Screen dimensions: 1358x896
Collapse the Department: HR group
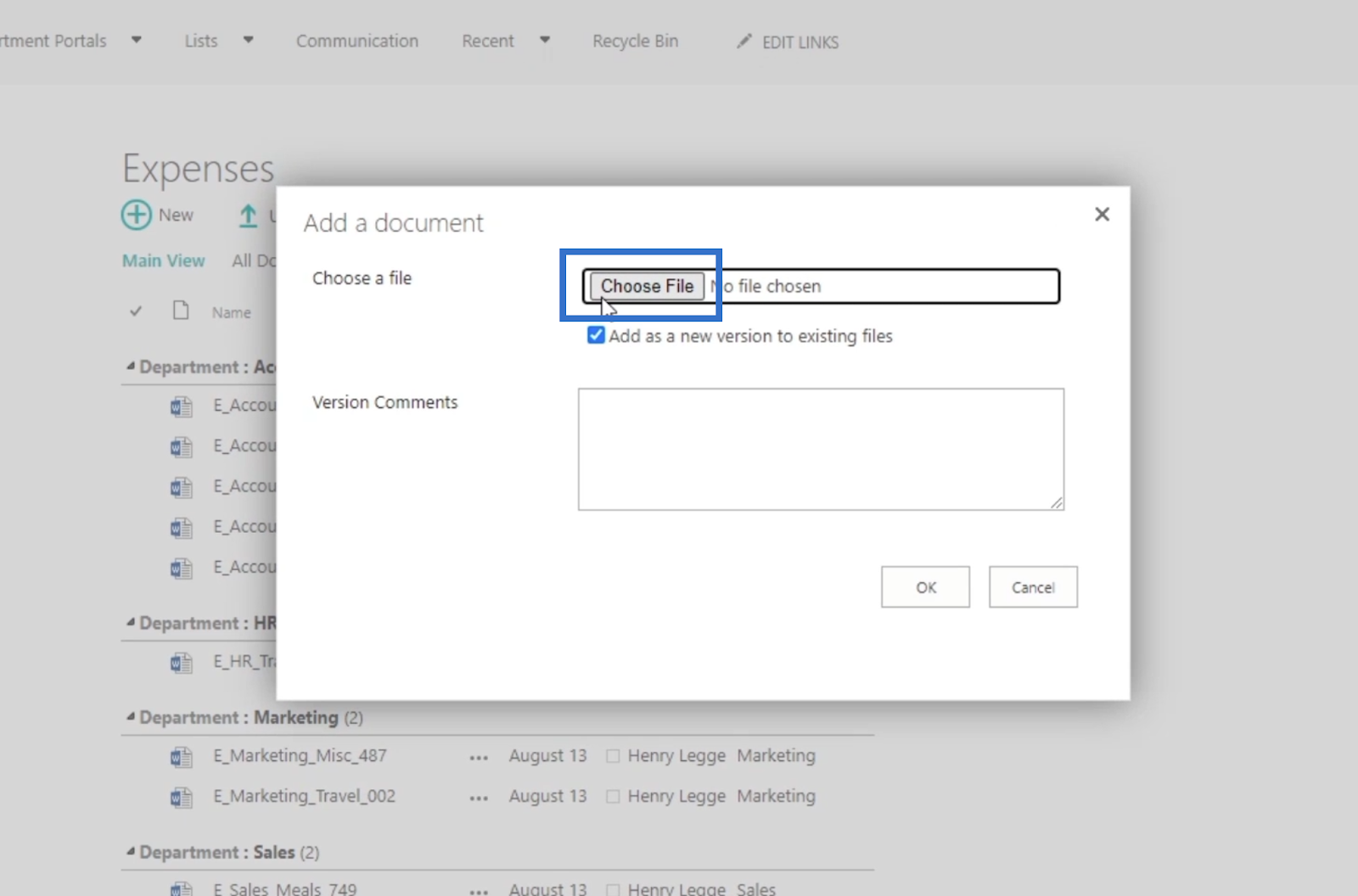131,623
